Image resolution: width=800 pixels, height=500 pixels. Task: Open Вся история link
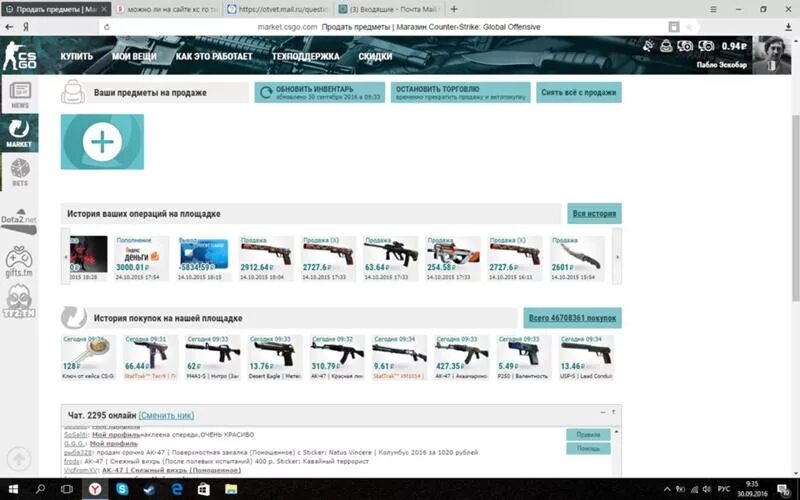594,213
